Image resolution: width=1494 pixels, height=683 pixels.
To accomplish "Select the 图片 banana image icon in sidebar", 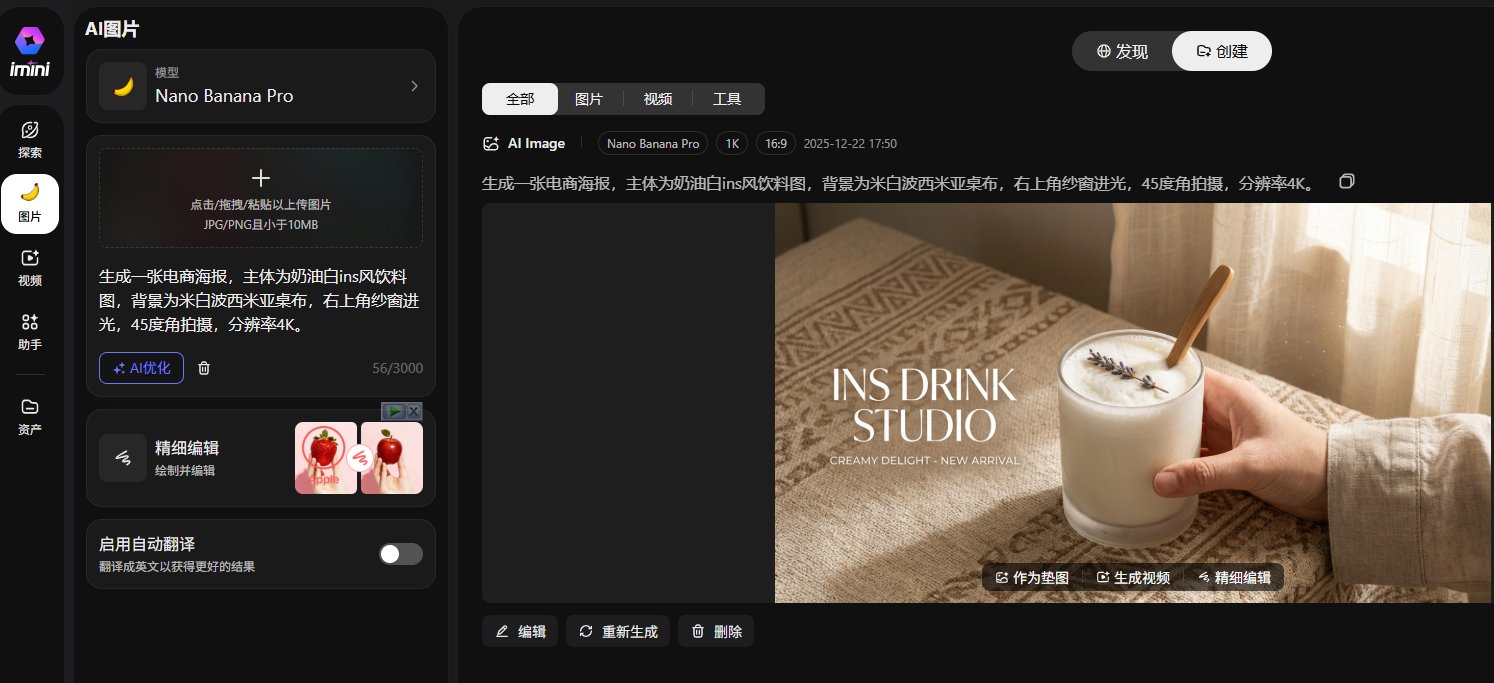I will coord(30,197).
